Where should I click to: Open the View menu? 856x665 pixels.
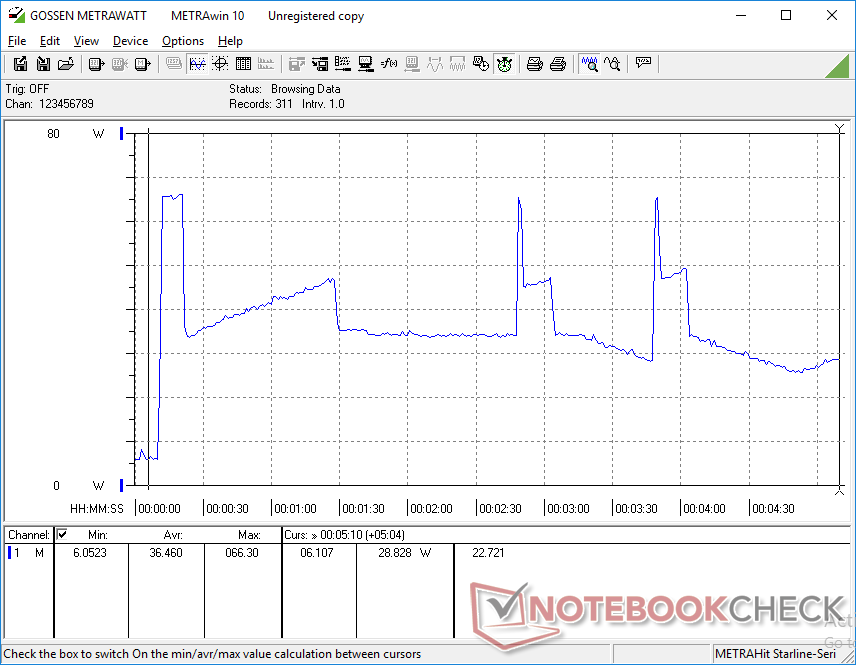tap(86, 41)
